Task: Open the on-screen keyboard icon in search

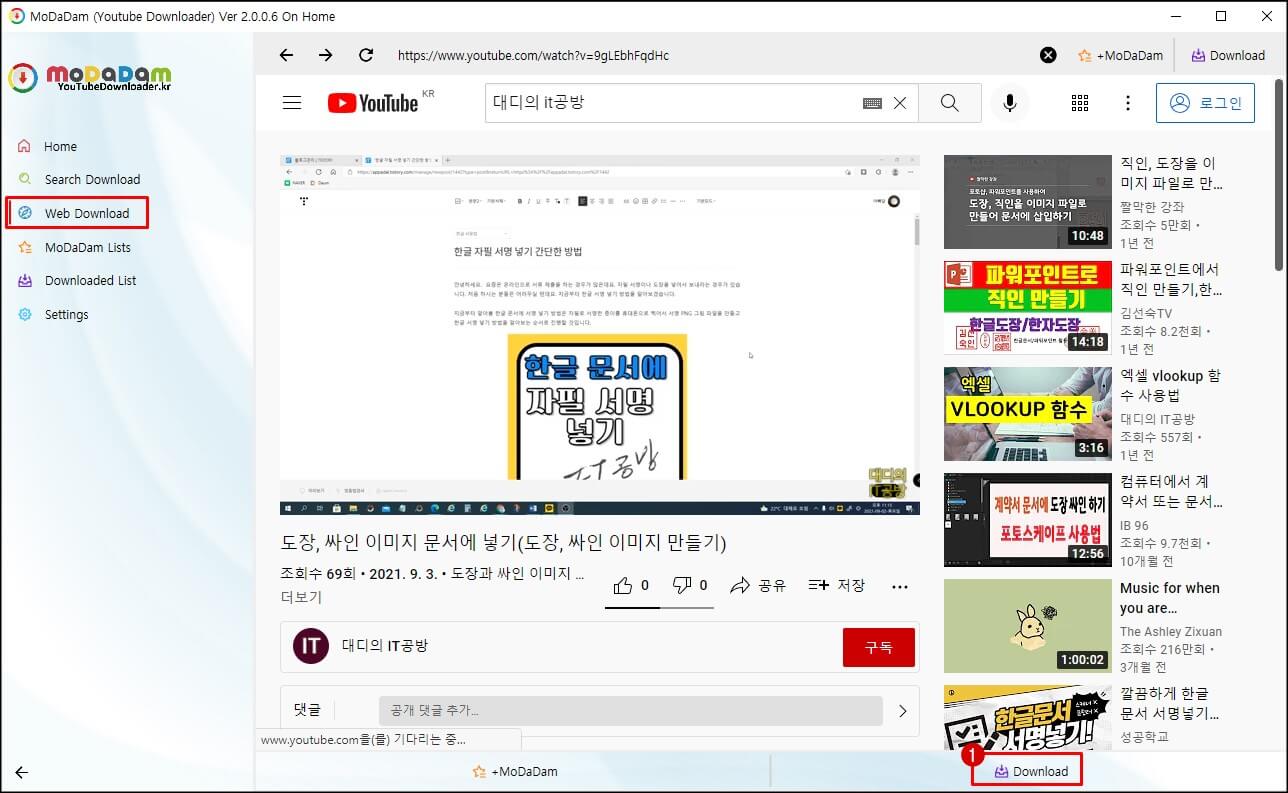Action: coord(872,103)
